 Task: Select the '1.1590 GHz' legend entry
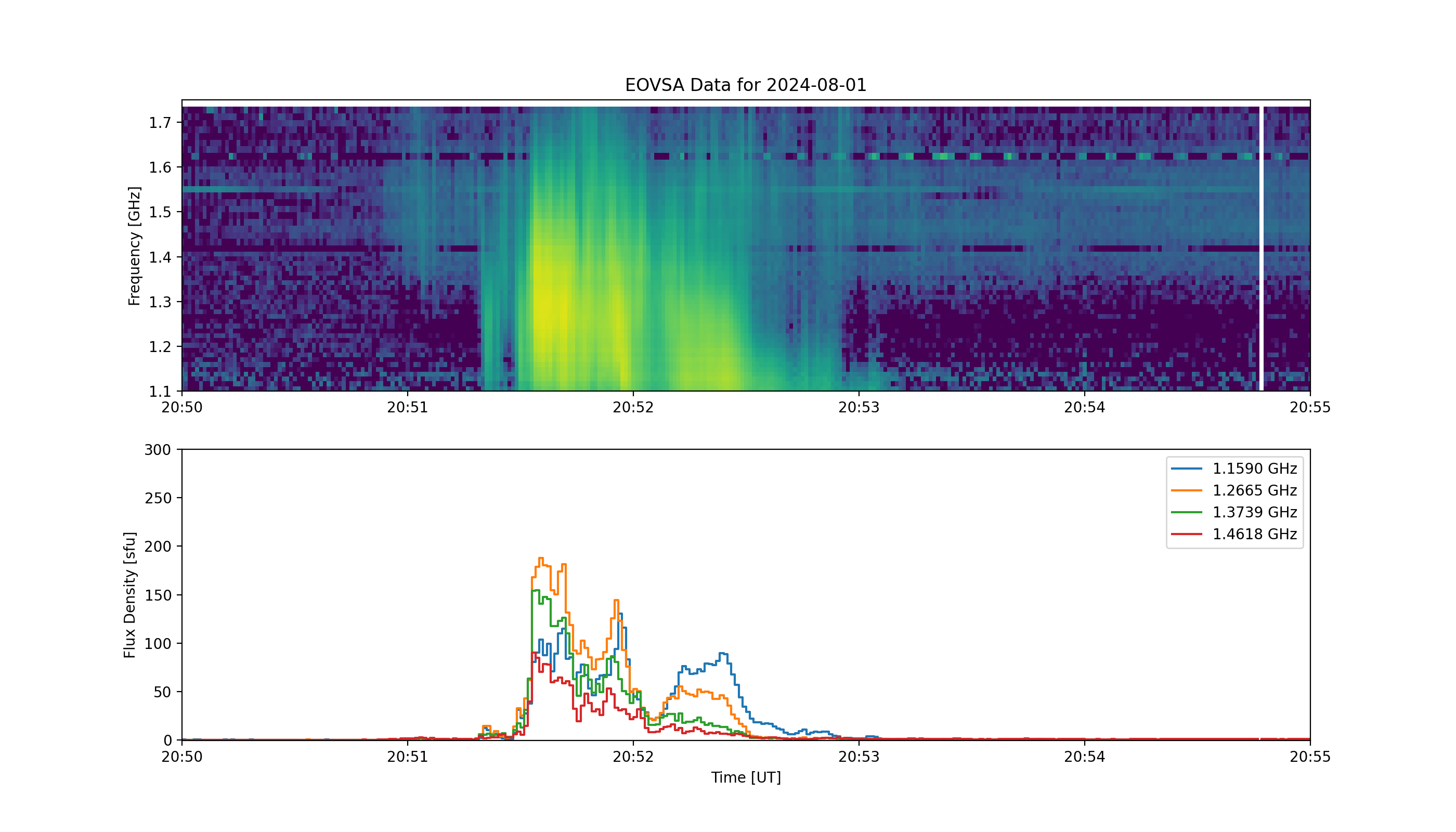[x=1234, y=469]
